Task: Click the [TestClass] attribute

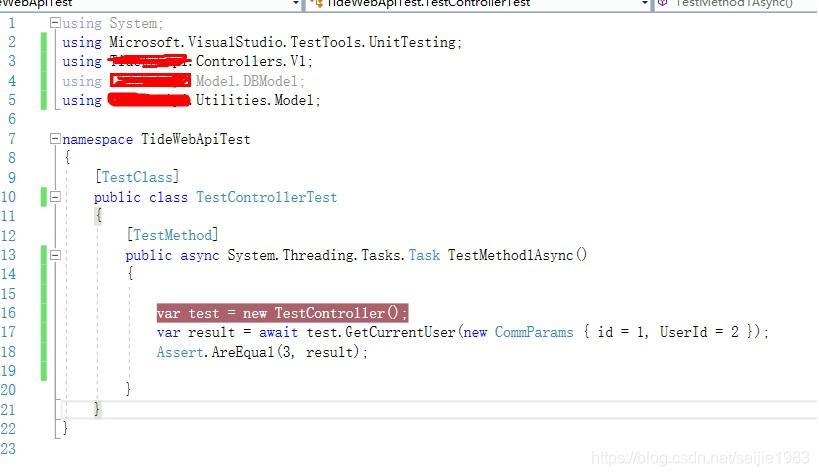Action: (x=137, y=177)
